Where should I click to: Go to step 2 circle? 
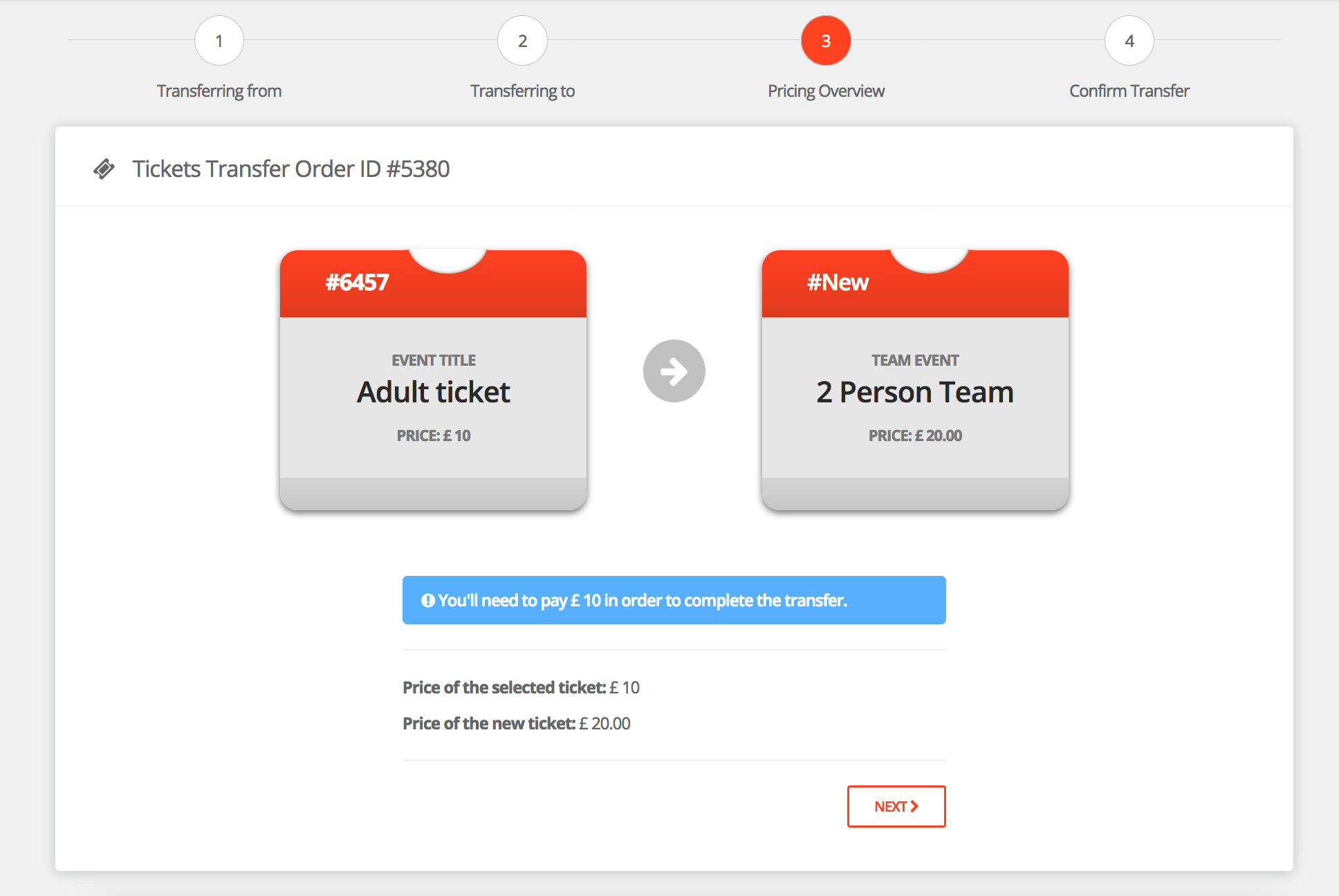coord(522,41)
